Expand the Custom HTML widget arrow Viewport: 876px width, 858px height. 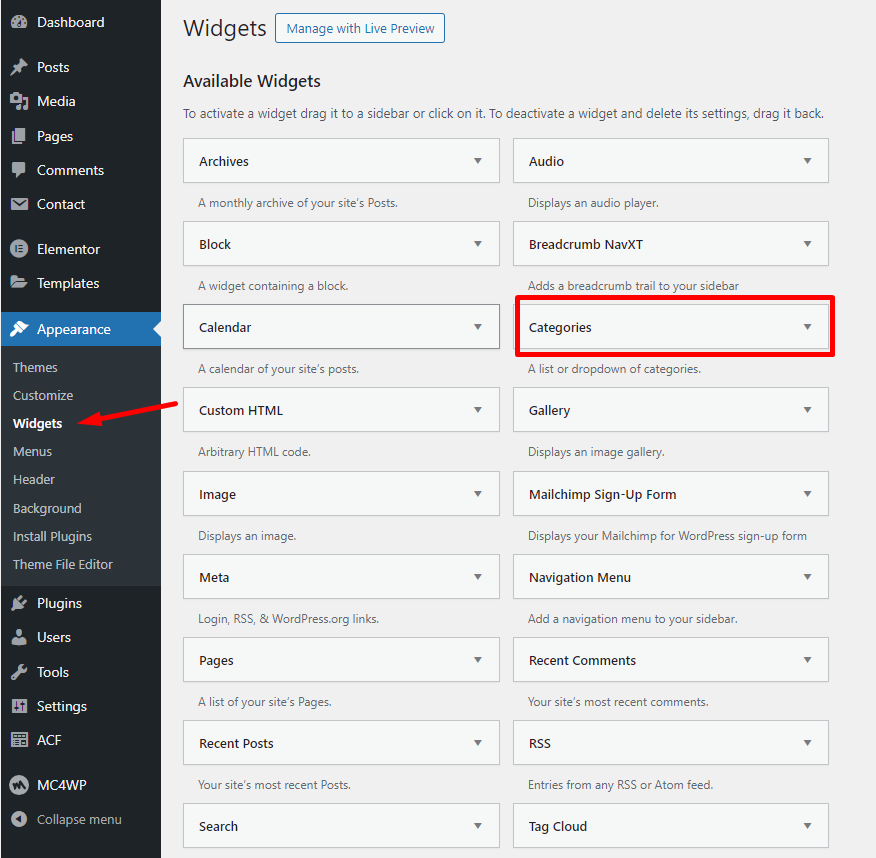(478, 410)
